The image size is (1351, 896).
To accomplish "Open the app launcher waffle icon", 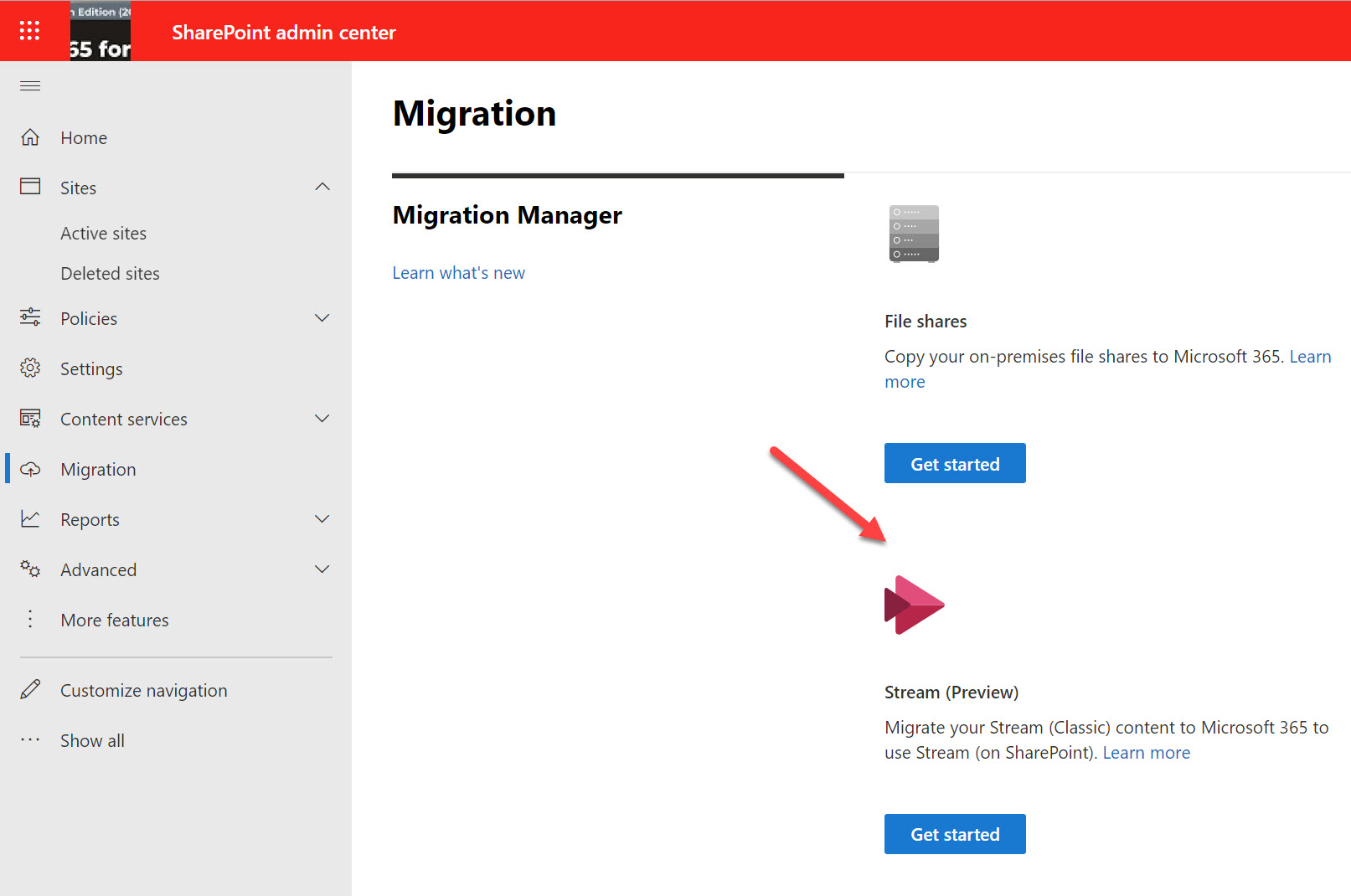I will [29, 31].
